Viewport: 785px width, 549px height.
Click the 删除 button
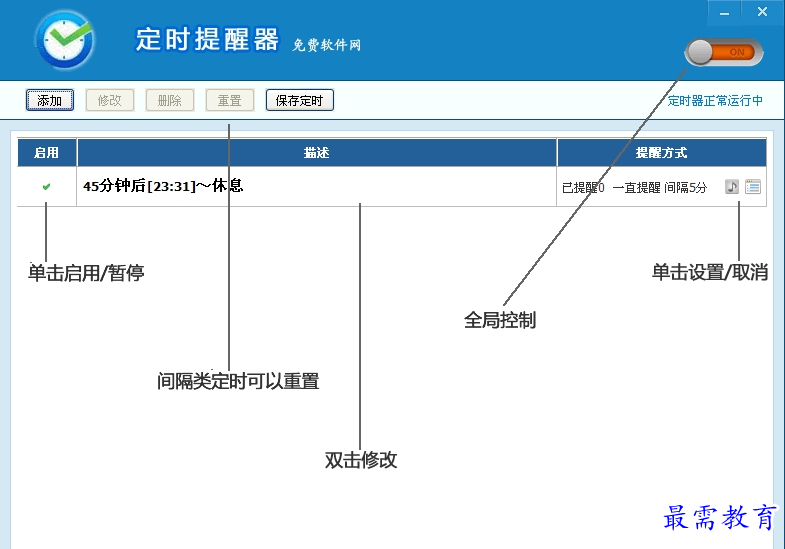coord(170,100)
